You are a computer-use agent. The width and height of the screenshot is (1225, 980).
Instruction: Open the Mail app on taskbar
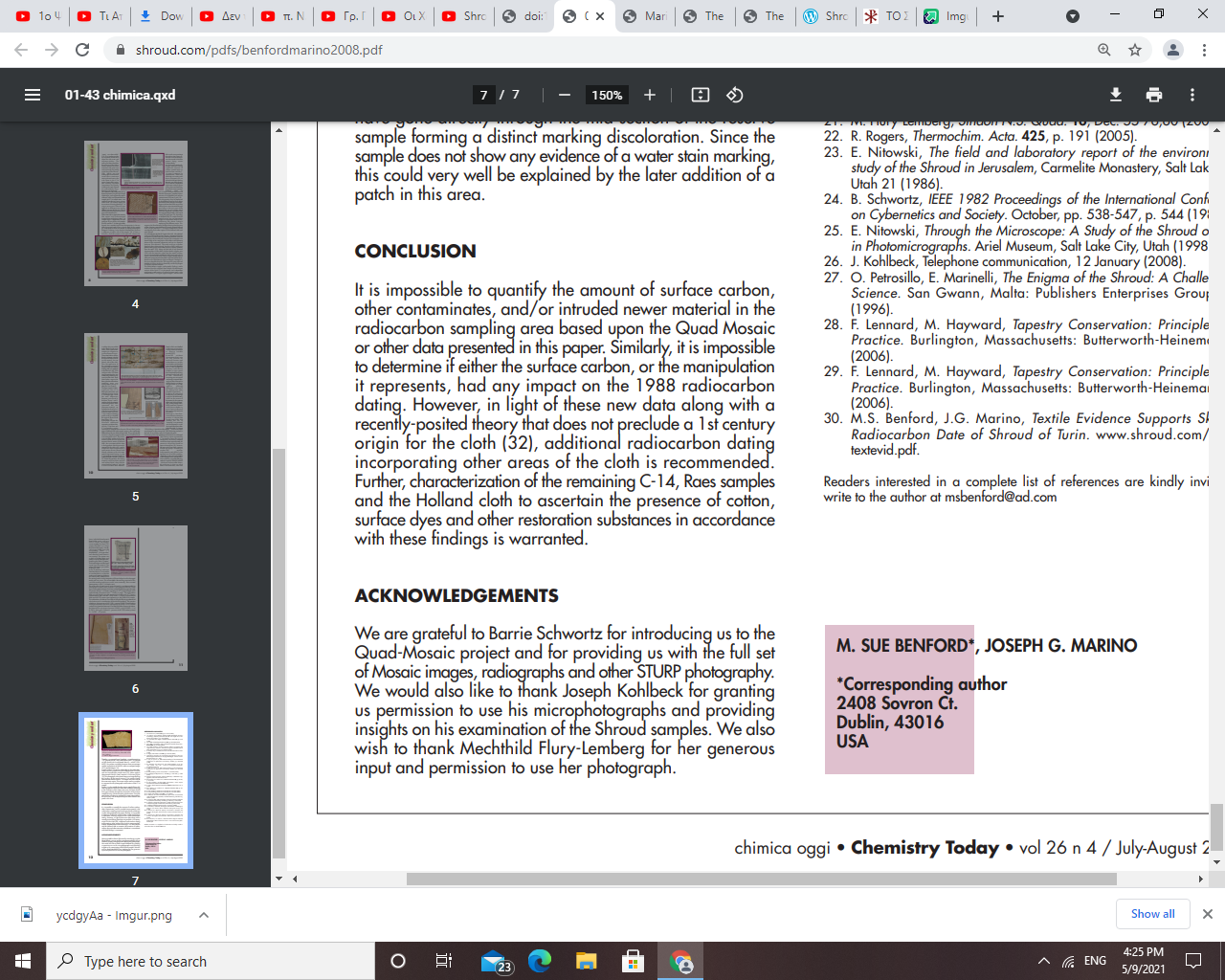tap(496, 961)
